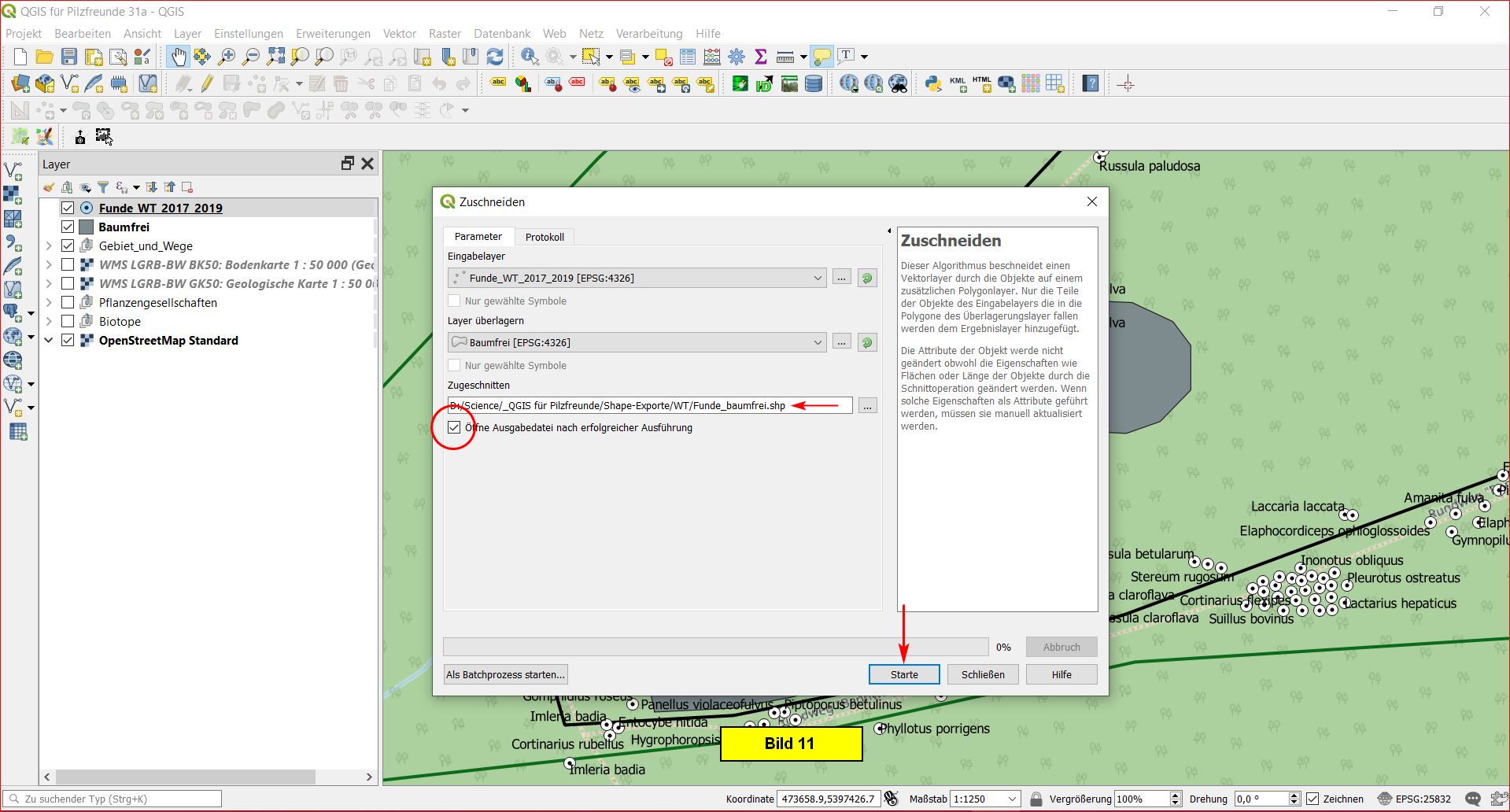1510x812 pixels.
Task: Click the Refresh map icon
Action: [x=495, y=57]
